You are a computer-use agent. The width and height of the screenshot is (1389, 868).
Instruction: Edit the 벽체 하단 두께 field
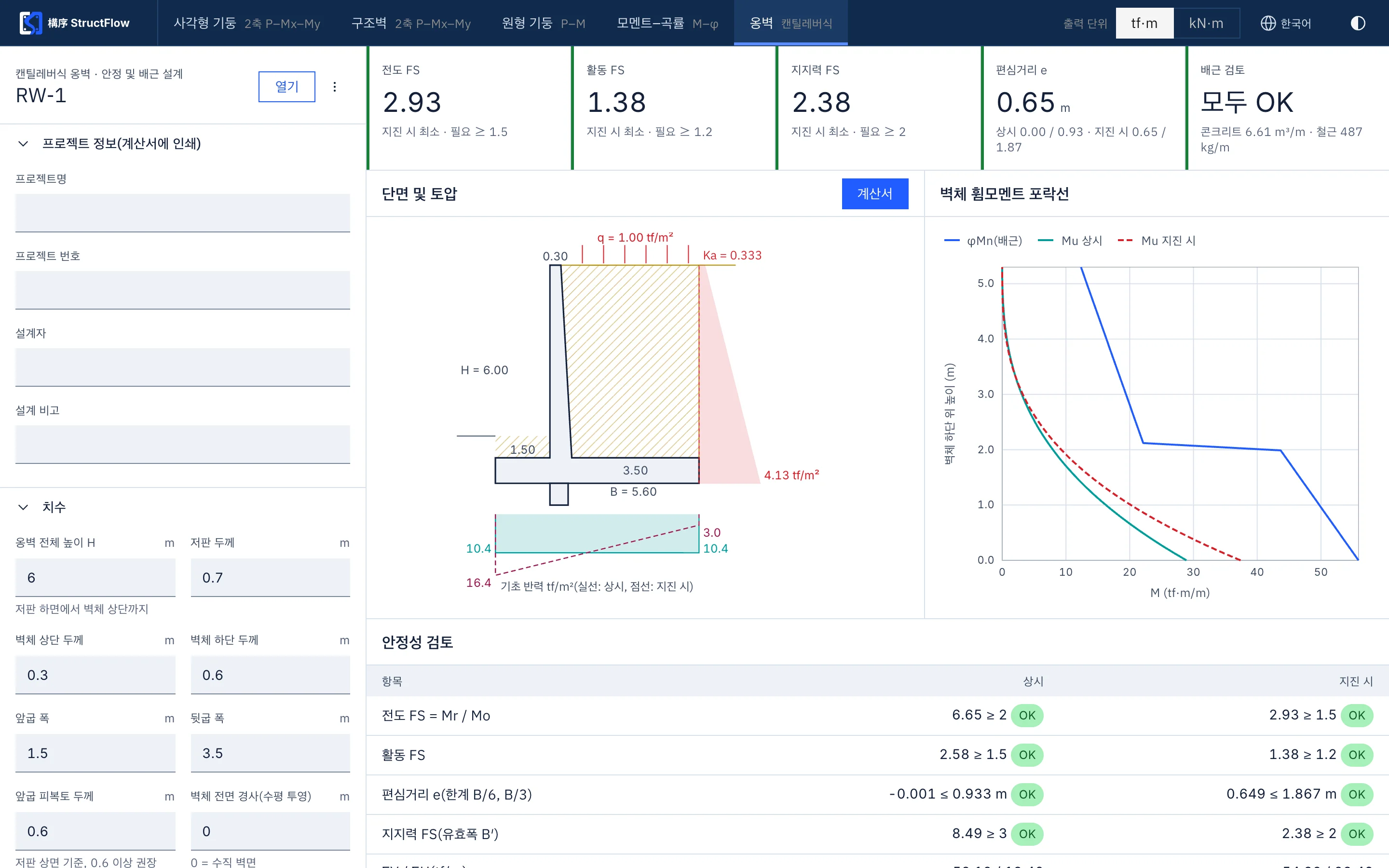271,675
